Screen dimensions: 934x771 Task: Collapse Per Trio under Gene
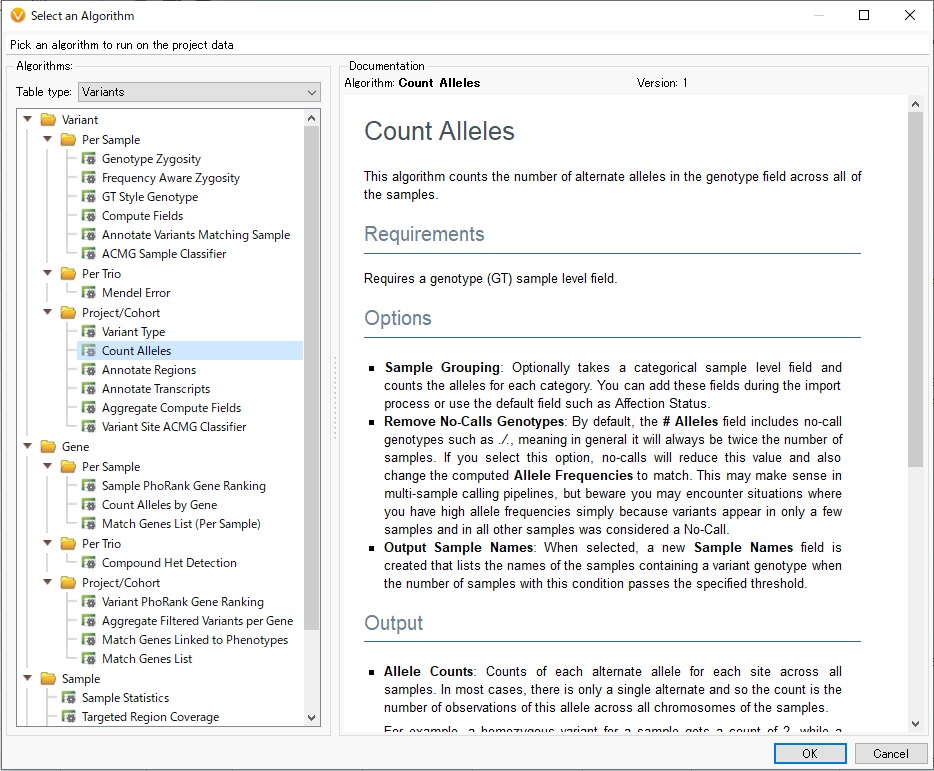(48, 543)
